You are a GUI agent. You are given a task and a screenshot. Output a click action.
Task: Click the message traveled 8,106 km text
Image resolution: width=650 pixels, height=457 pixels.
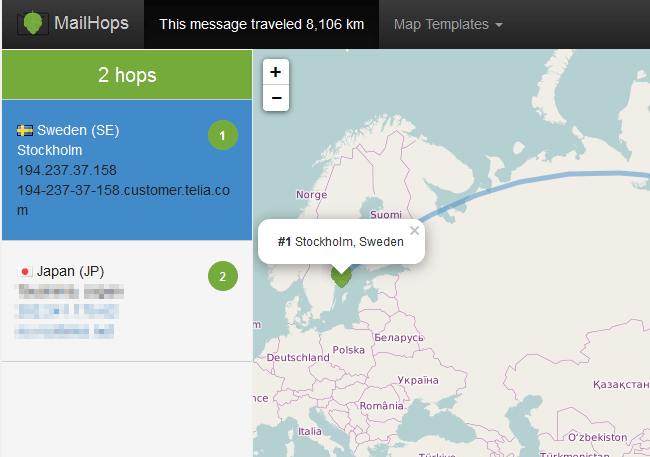point(261,24)
